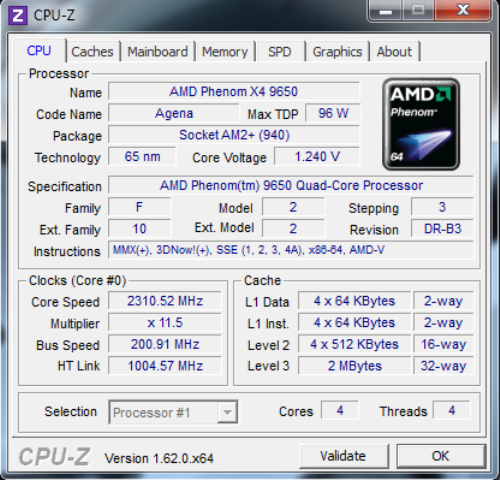Click the L1 Data size 4 x 64 KBytes

[354, 301]
